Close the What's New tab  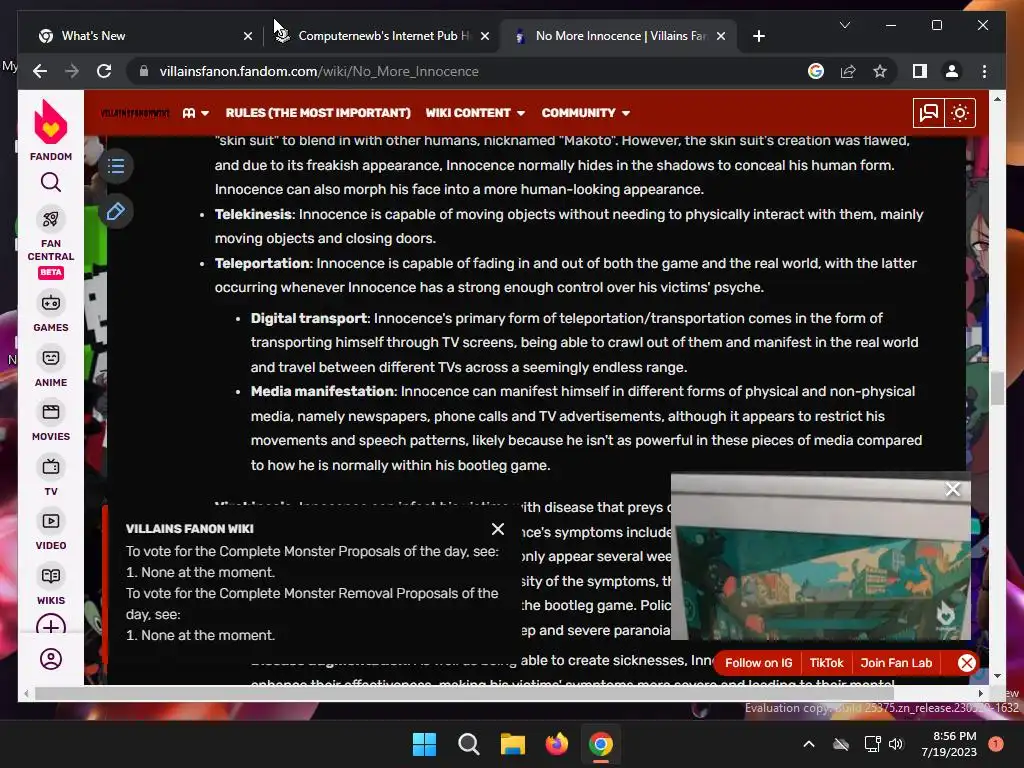(248, 36)
